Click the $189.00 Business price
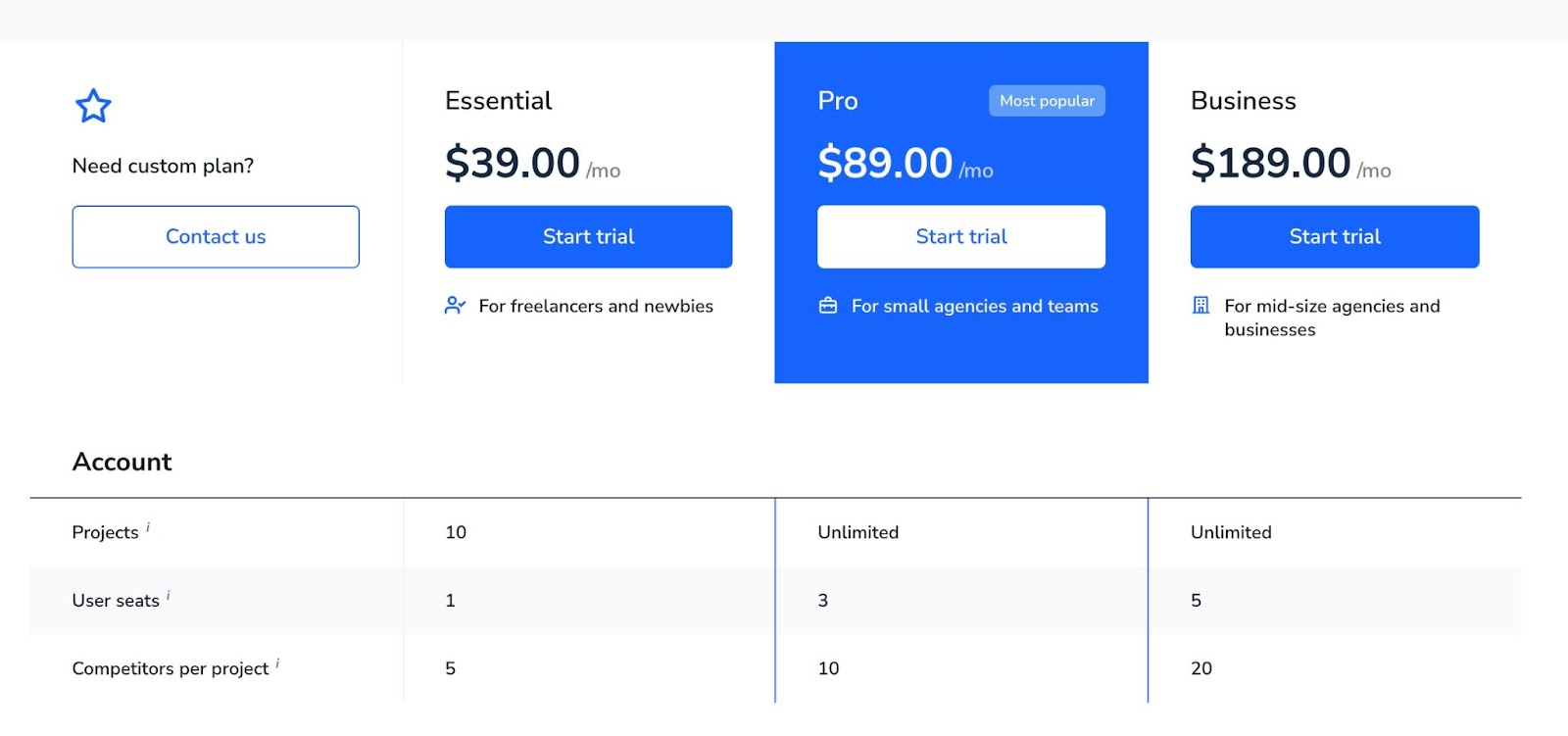Viewport: 1568px width, 736px height. 1270,163
